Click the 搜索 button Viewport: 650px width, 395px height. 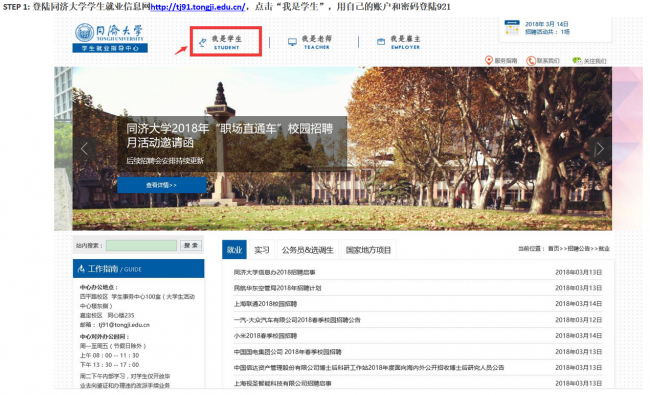(191, 245)
